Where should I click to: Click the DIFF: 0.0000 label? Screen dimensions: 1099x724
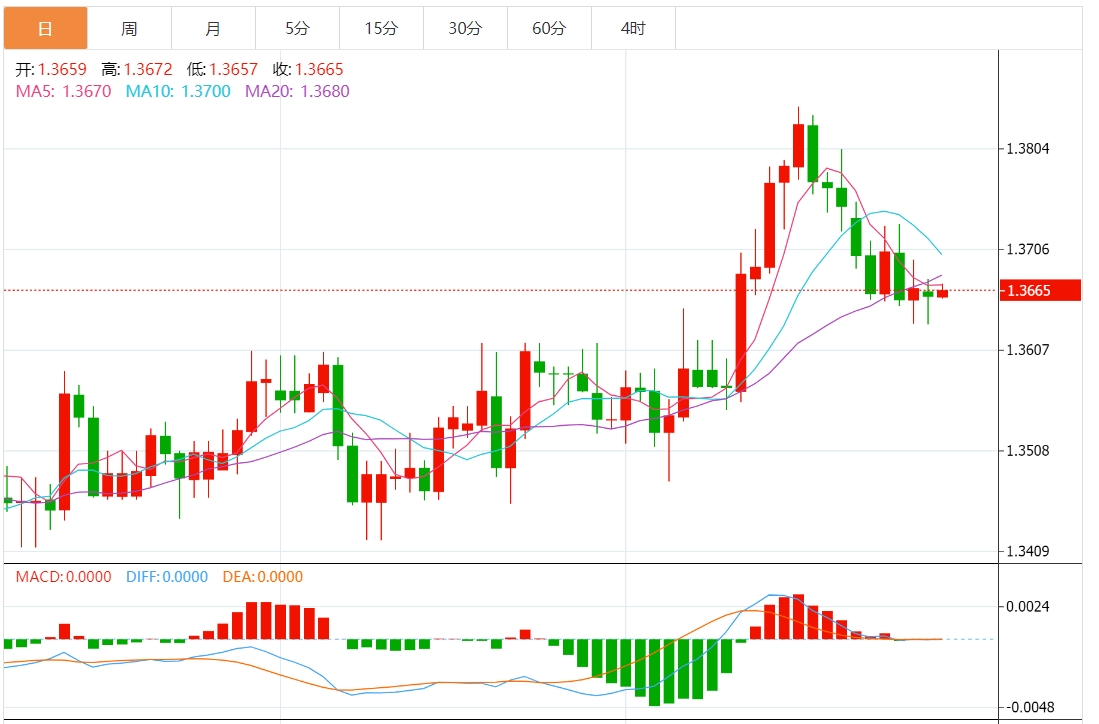[x=167, y=577]
